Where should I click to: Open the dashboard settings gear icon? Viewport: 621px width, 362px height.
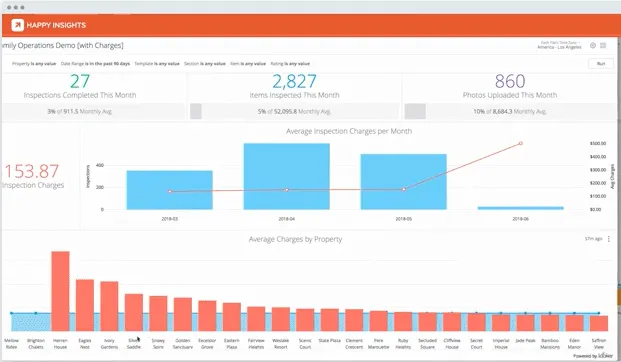(x=593, y=46)
